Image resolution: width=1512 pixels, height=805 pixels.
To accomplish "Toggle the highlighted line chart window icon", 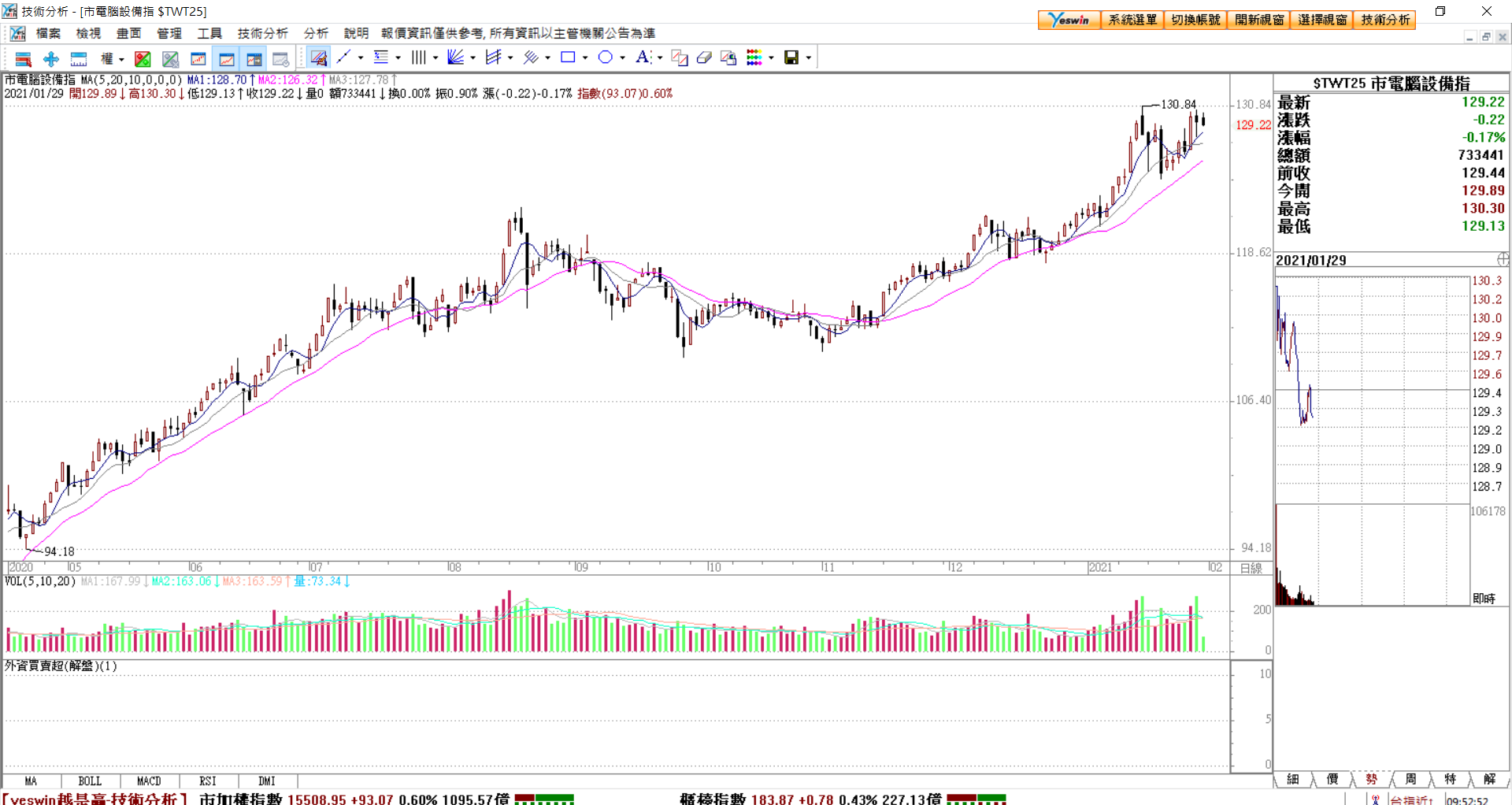I will 227,58.
